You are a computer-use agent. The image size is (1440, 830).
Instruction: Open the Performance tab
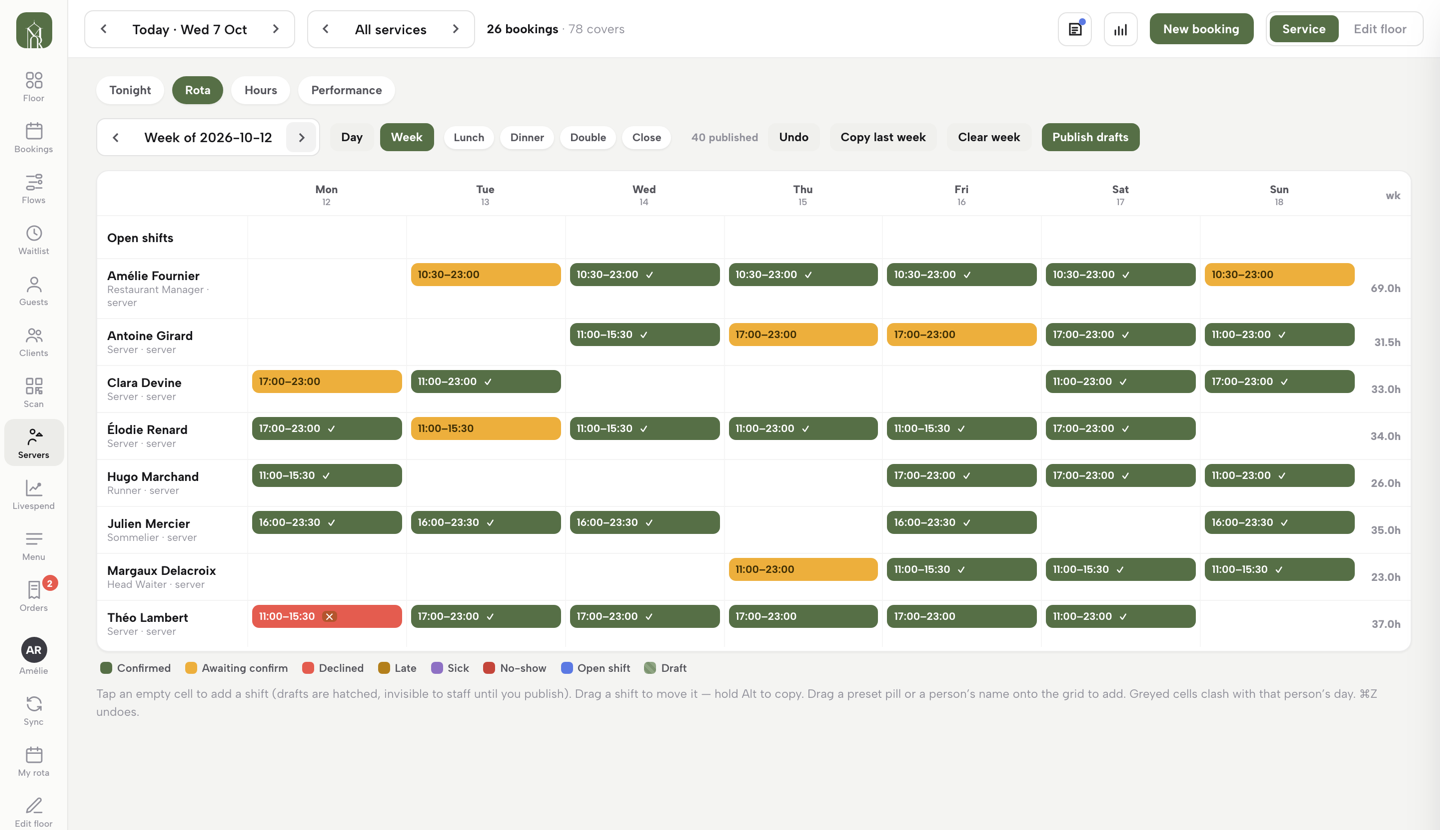[346, 90]
